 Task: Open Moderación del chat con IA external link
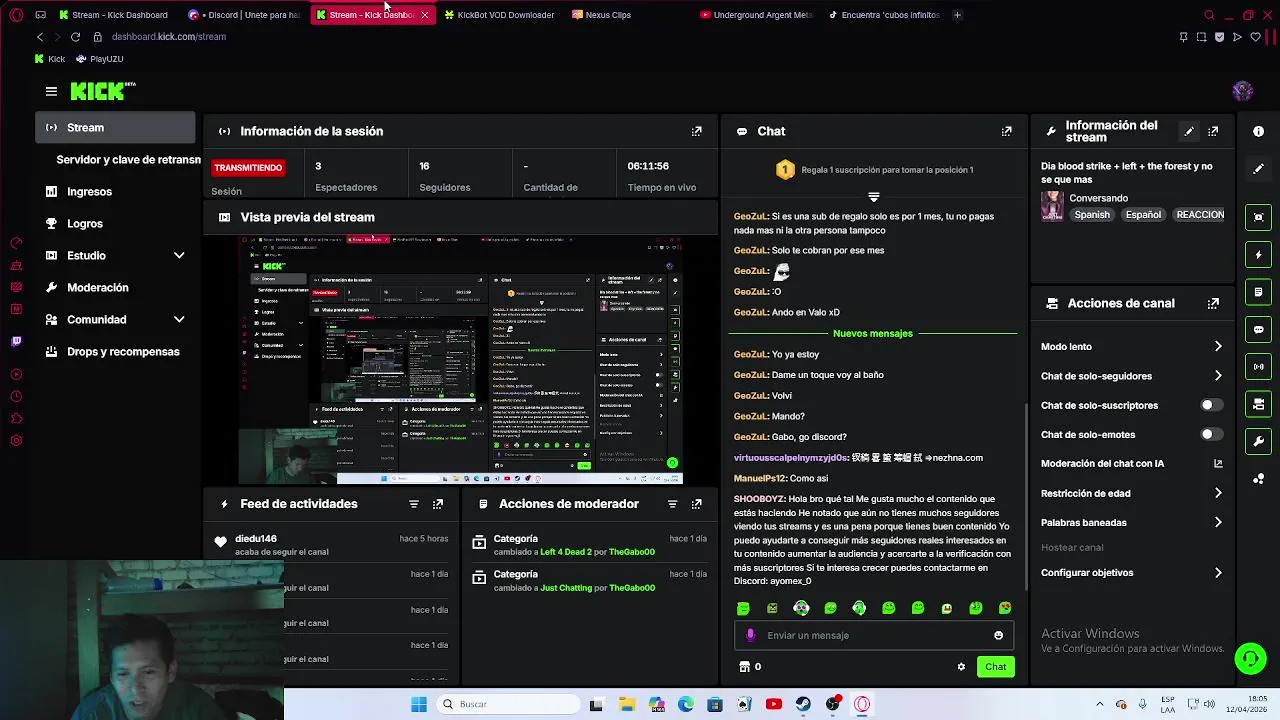(x=1218, y=464)
